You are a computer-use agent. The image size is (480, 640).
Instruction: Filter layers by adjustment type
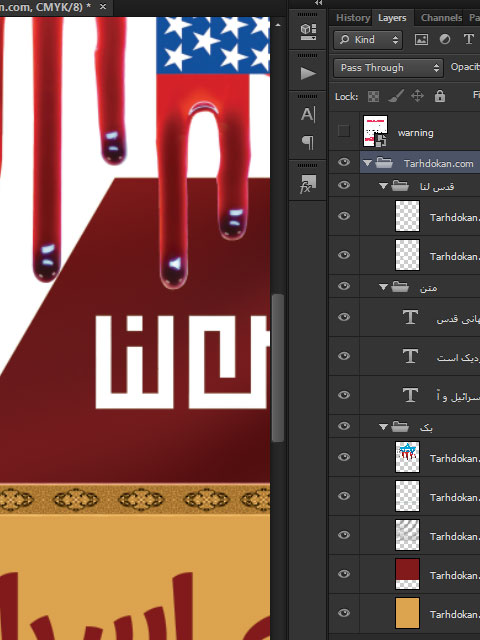[x=445, y=39]
